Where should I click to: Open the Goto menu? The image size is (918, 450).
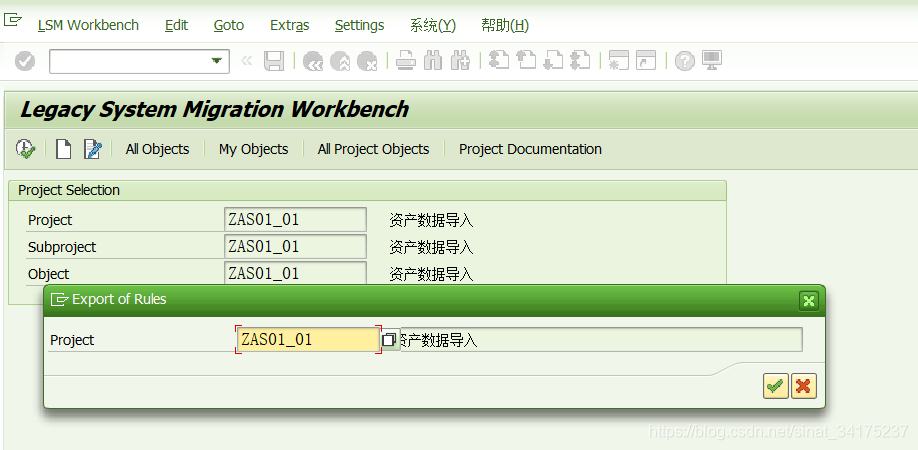[229, 25]
